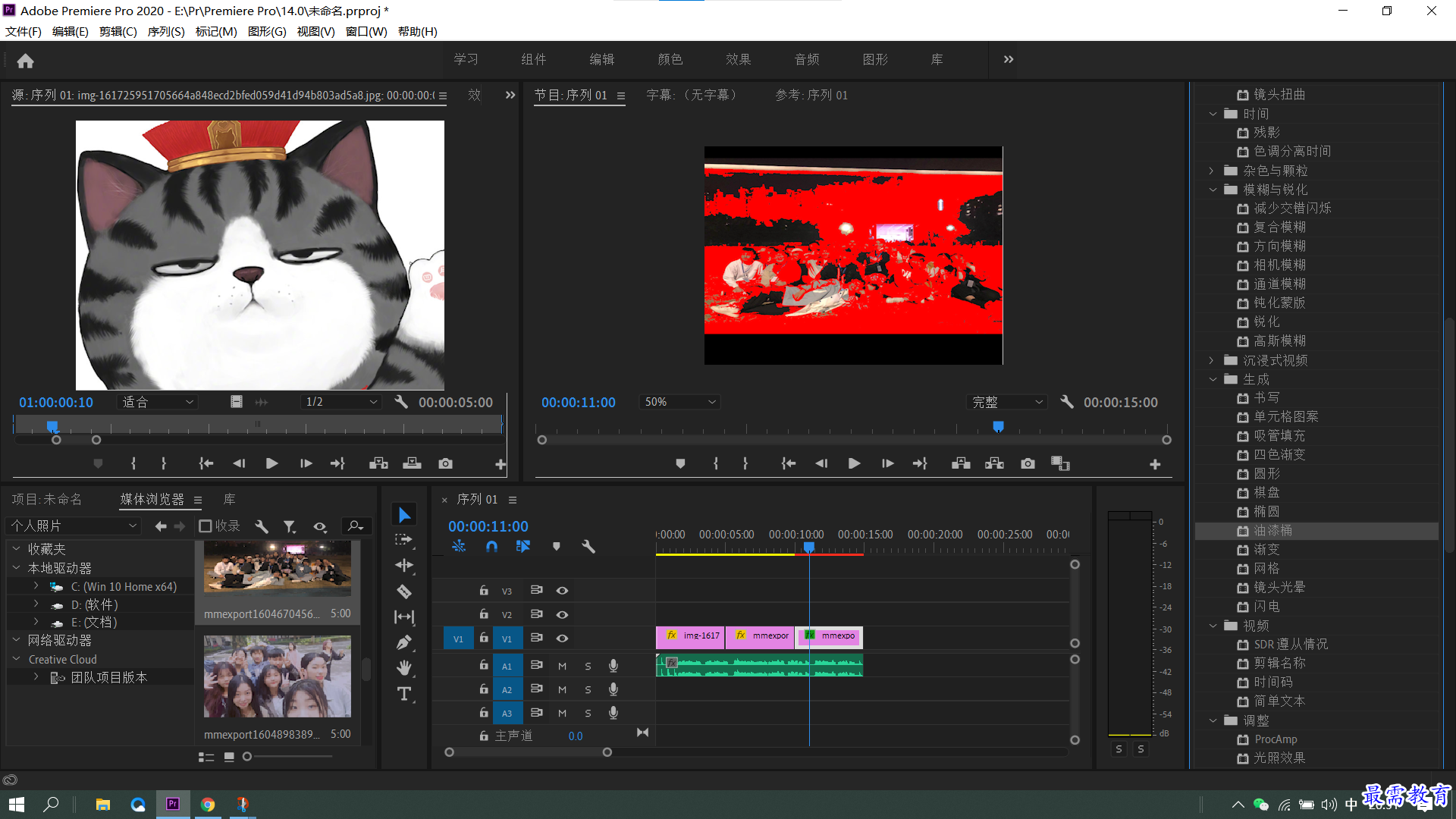Open the source zoom level dropdown

158,402
